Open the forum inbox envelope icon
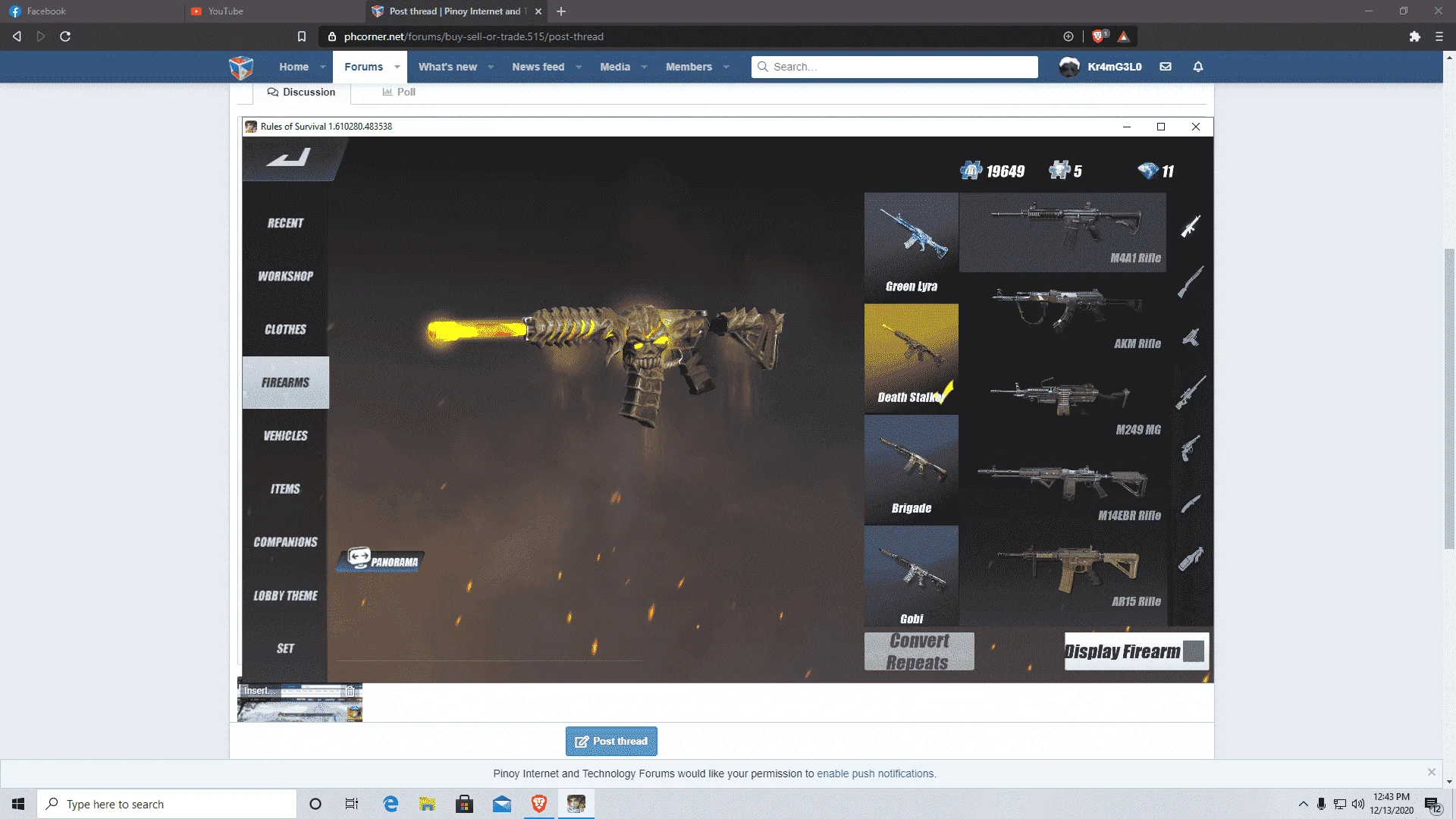Image resolution: width=1456 pixels, height=819 pixels. coord(1166,67)
